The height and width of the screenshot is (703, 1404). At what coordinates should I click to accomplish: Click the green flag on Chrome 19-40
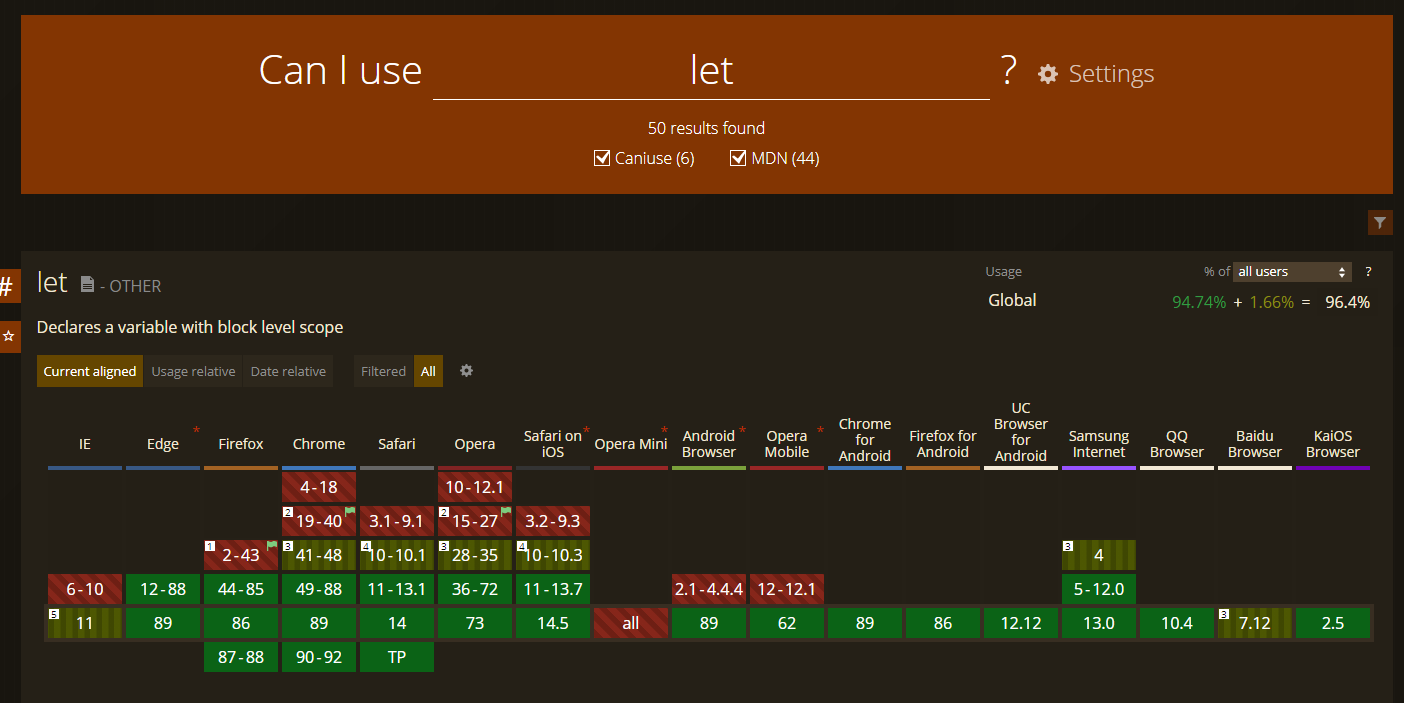[350, 511]
